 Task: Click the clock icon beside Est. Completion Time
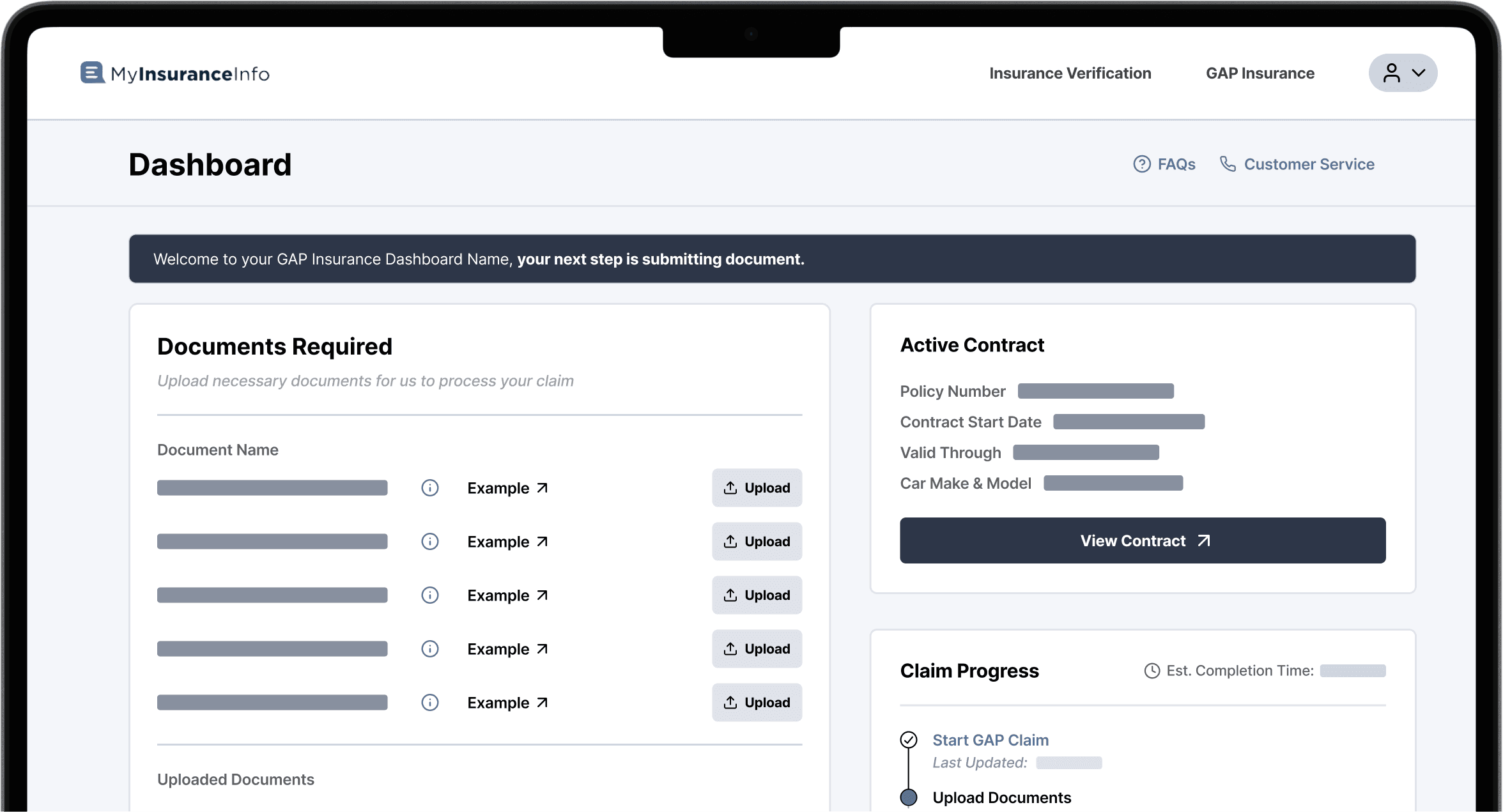pyautogui.click(x=1152, y=670)
